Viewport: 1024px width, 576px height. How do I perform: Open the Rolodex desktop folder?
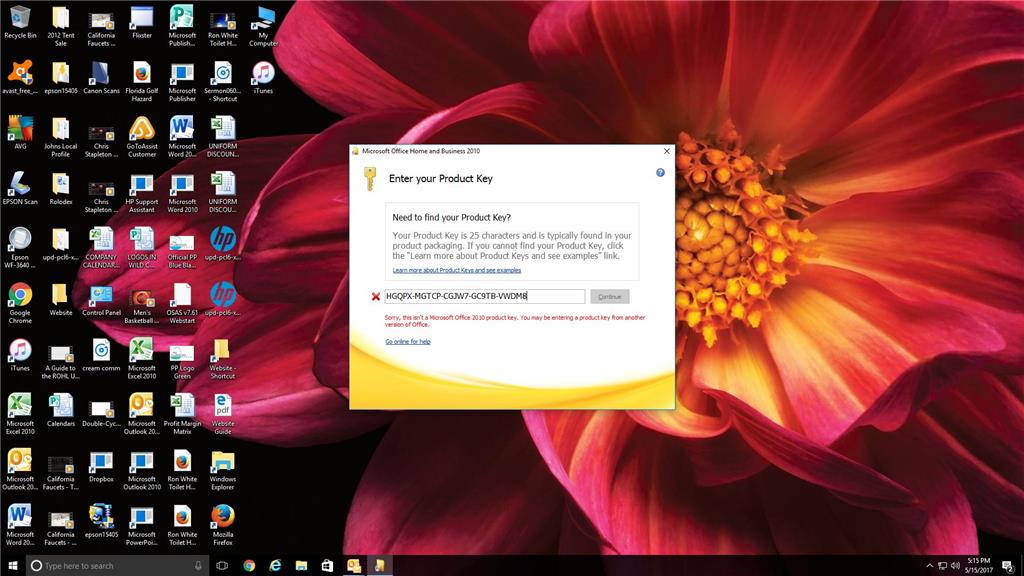pos(61,189)
